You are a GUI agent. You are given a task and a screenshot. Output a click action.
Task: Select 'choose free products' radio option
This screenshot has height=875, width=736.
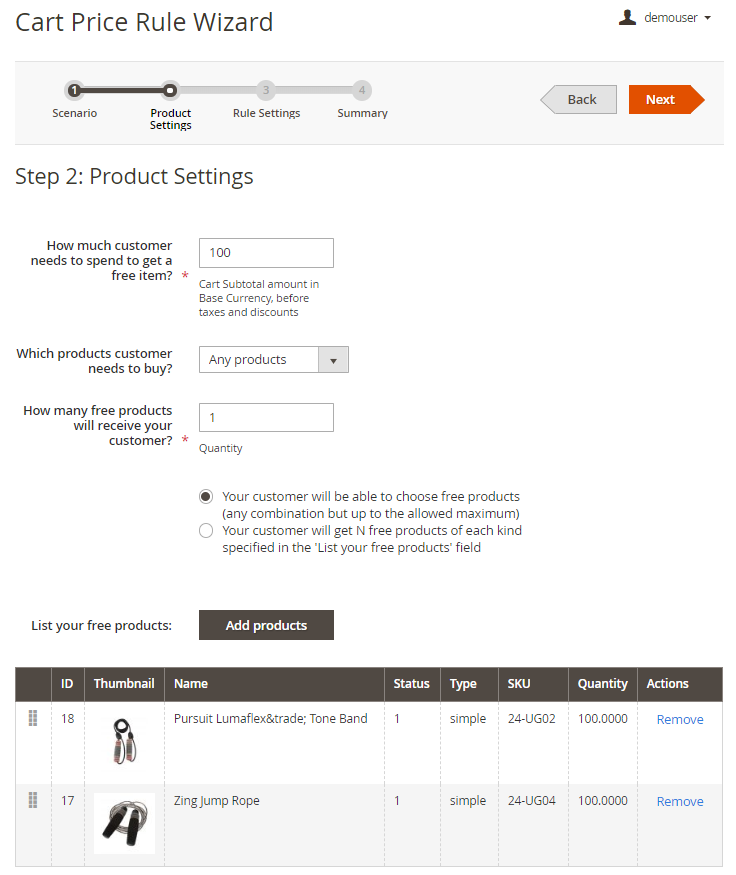206,497
